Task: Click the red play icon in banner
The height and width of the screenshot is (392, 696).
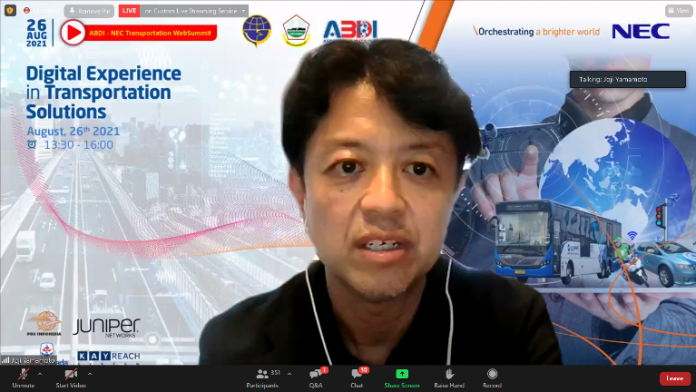Action: [73, 32]
